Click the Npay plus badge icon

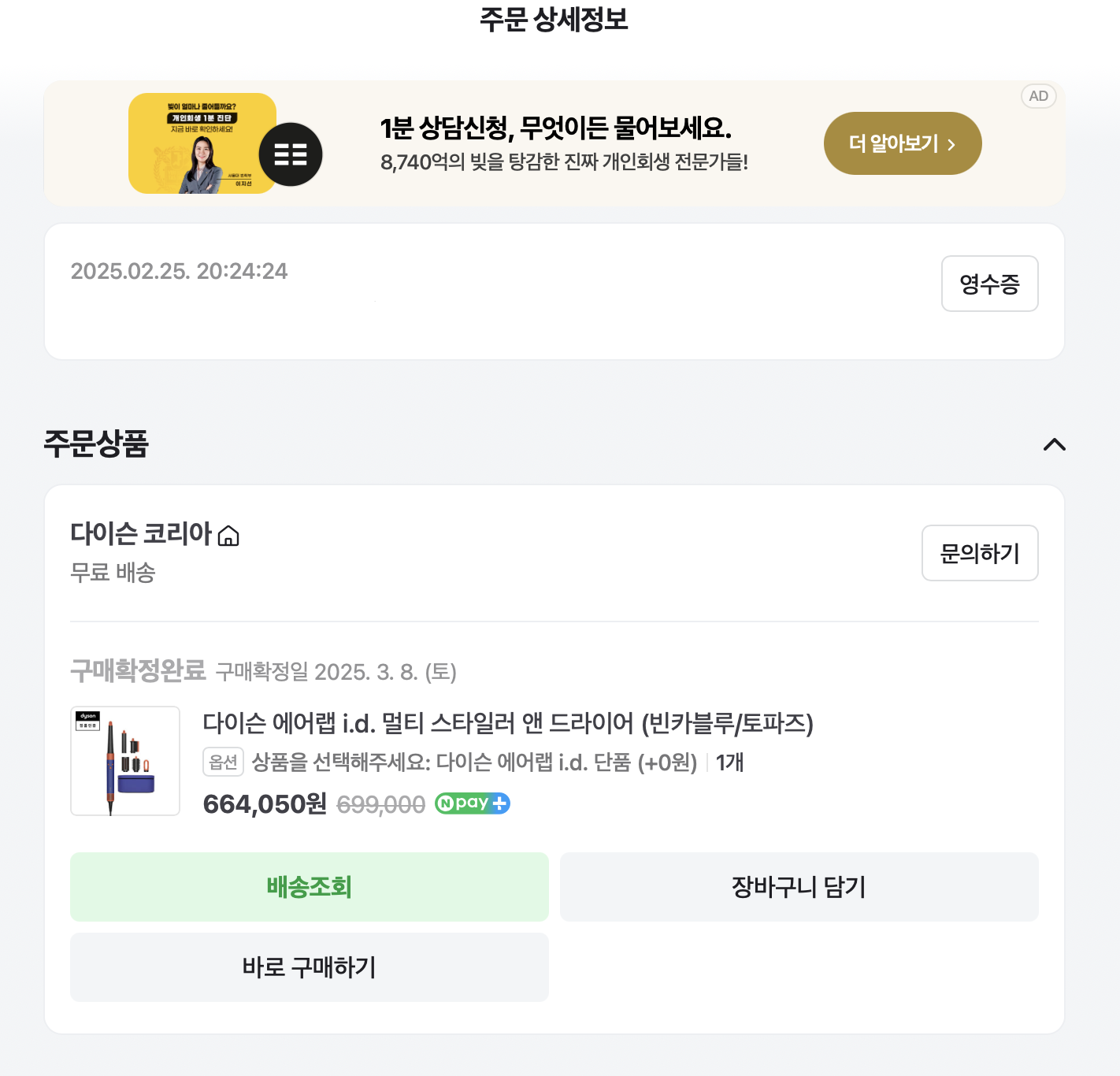click(473, 803)
